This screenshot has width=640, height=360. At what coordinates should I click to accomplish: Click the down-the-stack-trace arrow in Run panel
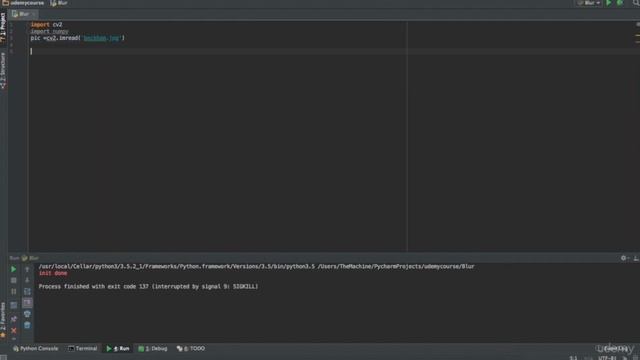tap(27, 280)
